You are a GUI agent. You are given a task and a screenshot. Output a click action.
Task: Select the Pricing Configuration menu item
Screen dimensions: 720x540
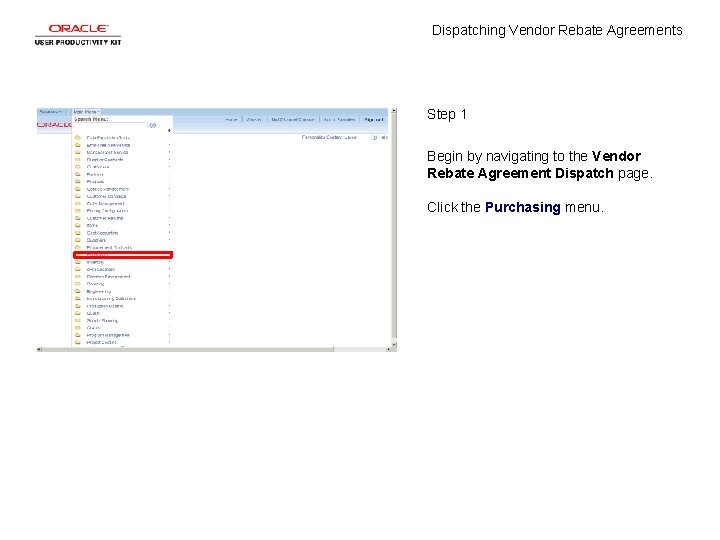click(107, 211)
